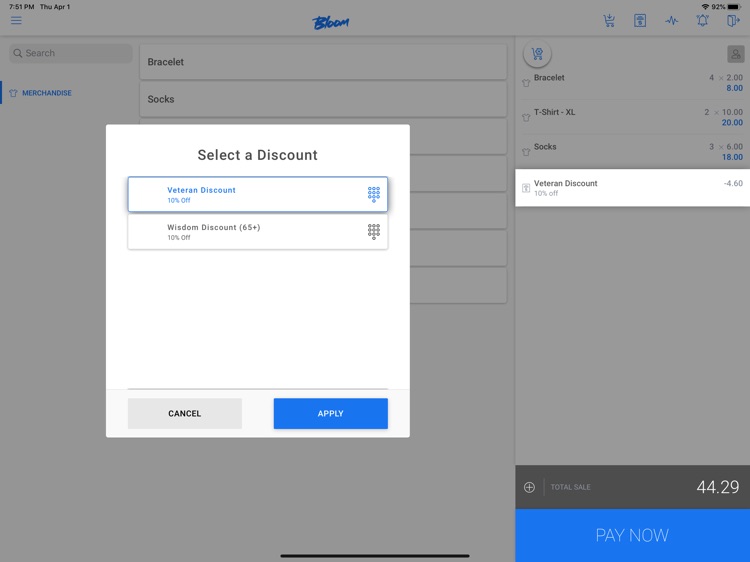Cancel the discount dialog
Viewport: 750px width, 562px height.
tap(185, 413)
